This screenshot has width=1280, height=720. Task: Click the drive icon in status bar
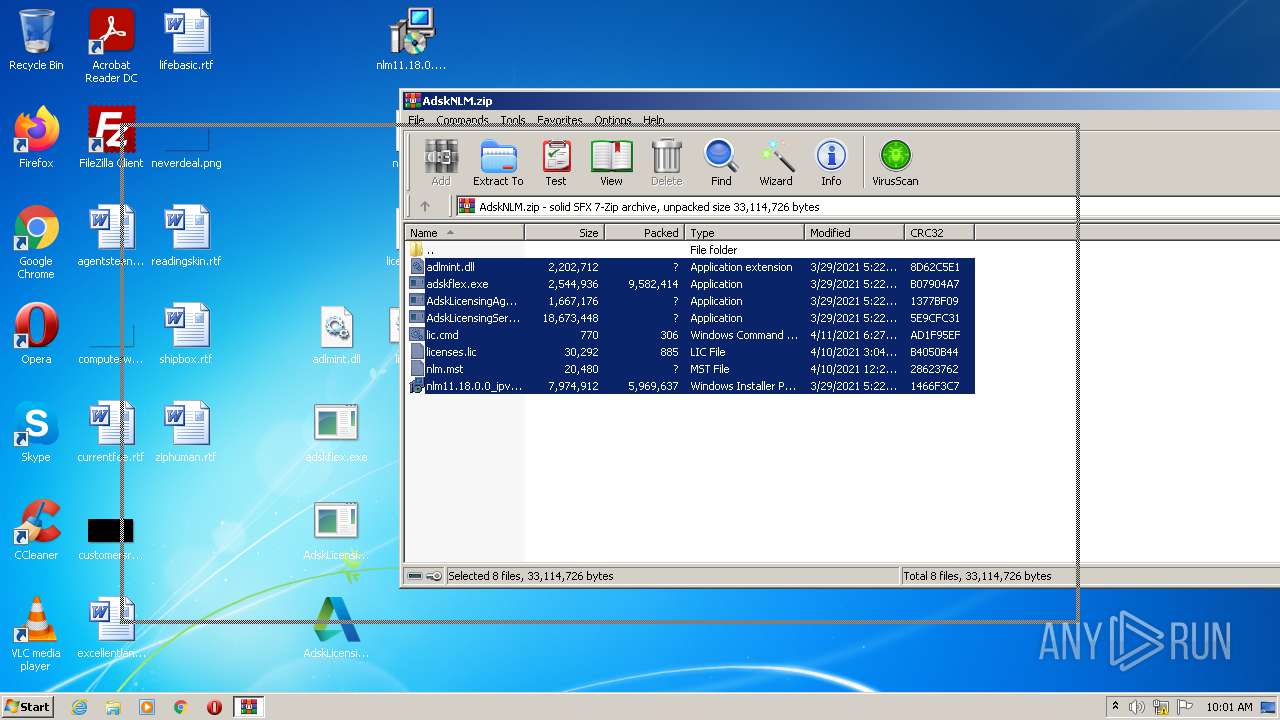coord(415,576)
